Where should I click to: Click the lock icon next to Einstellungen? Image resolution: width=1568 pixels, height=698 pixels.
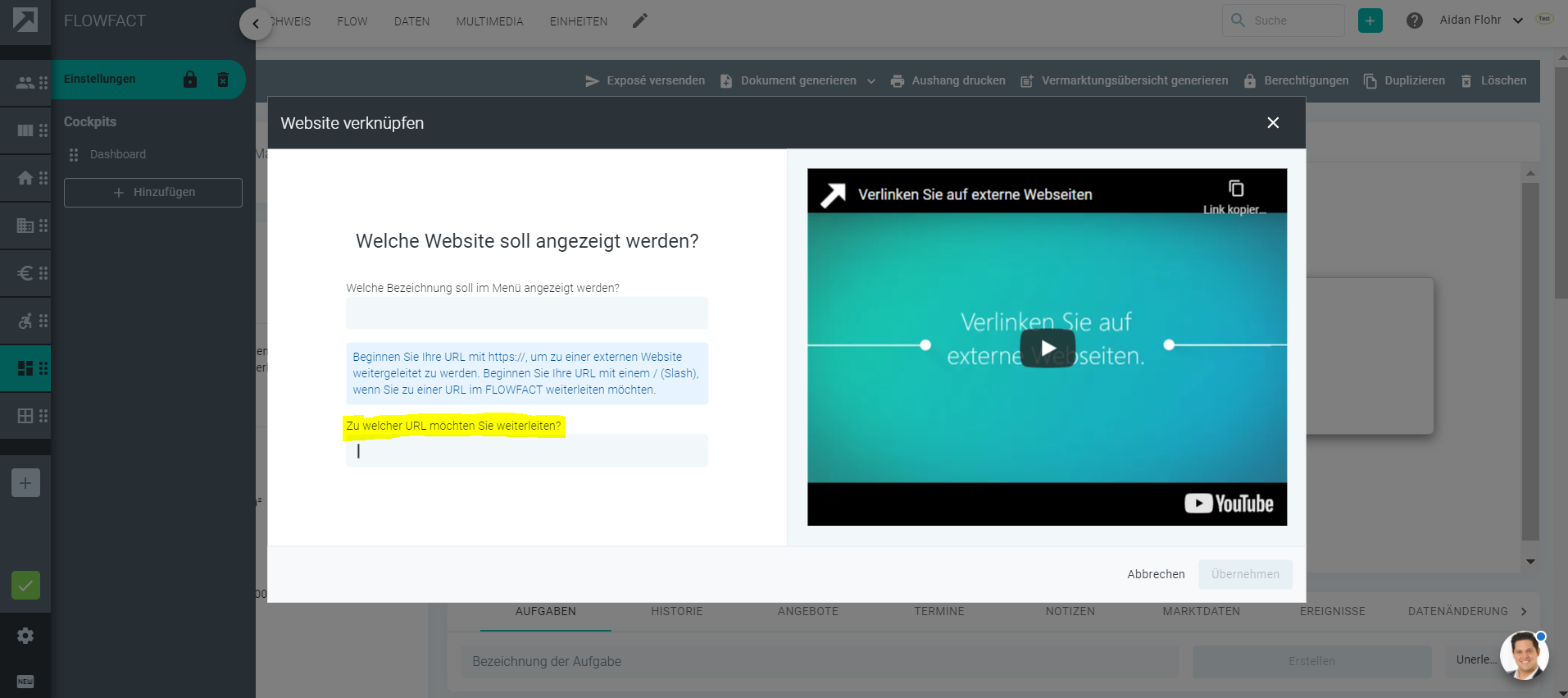point(190,80)
